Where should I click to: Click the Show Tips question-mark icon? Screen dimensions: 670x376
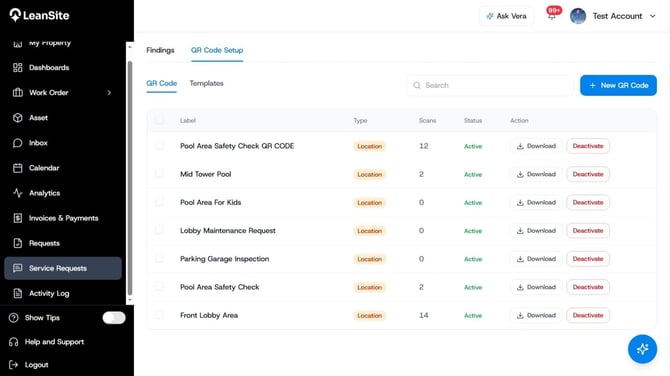tap(14, 318)
